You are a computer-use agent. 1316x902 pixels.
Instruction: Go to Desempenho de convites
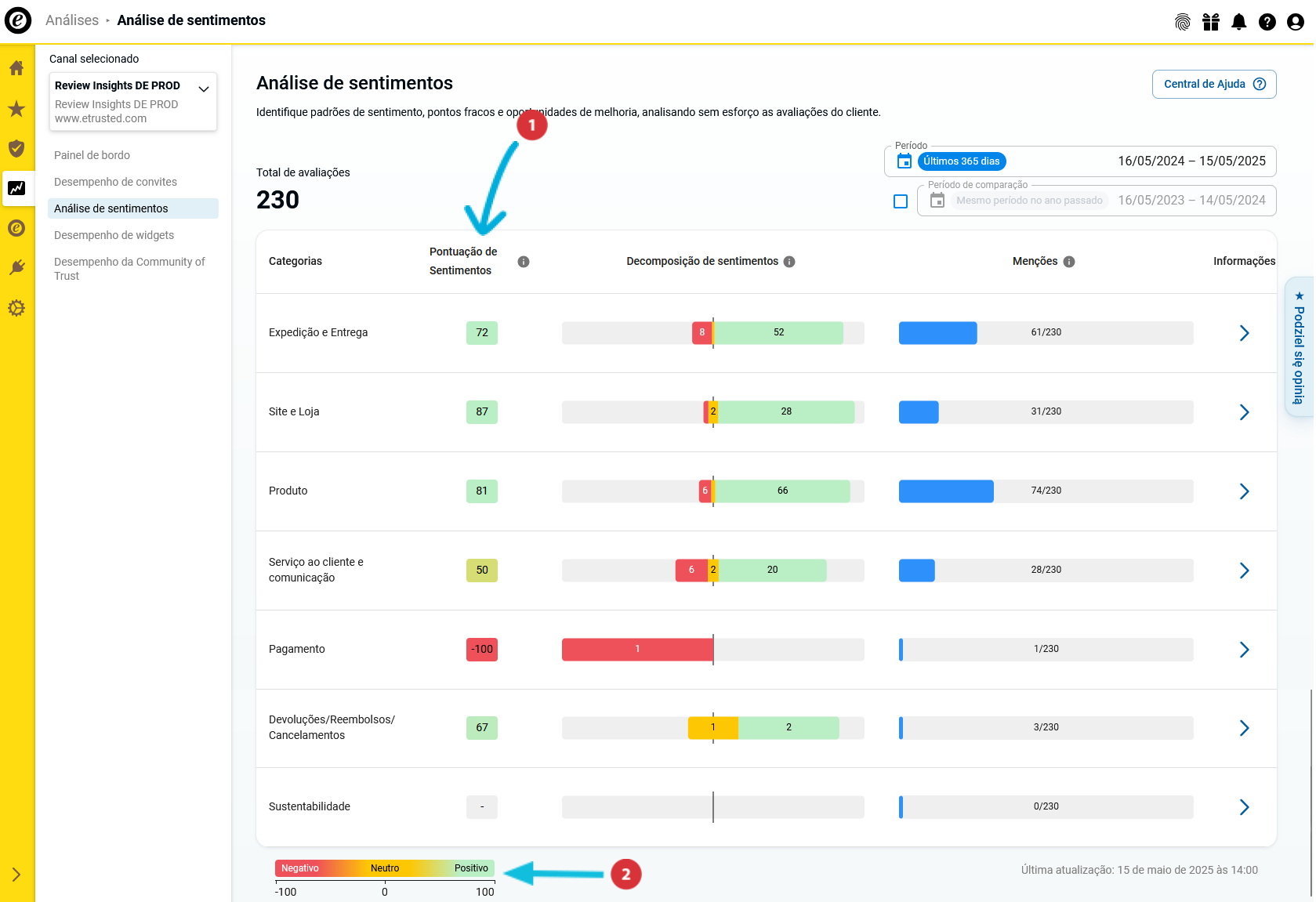pos(115,182)
